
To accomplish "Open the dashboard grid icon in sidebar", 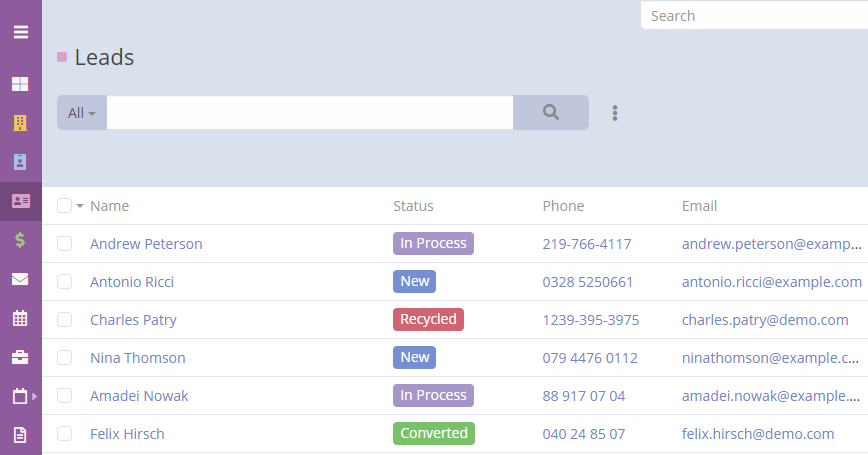I will click(20, 84).
